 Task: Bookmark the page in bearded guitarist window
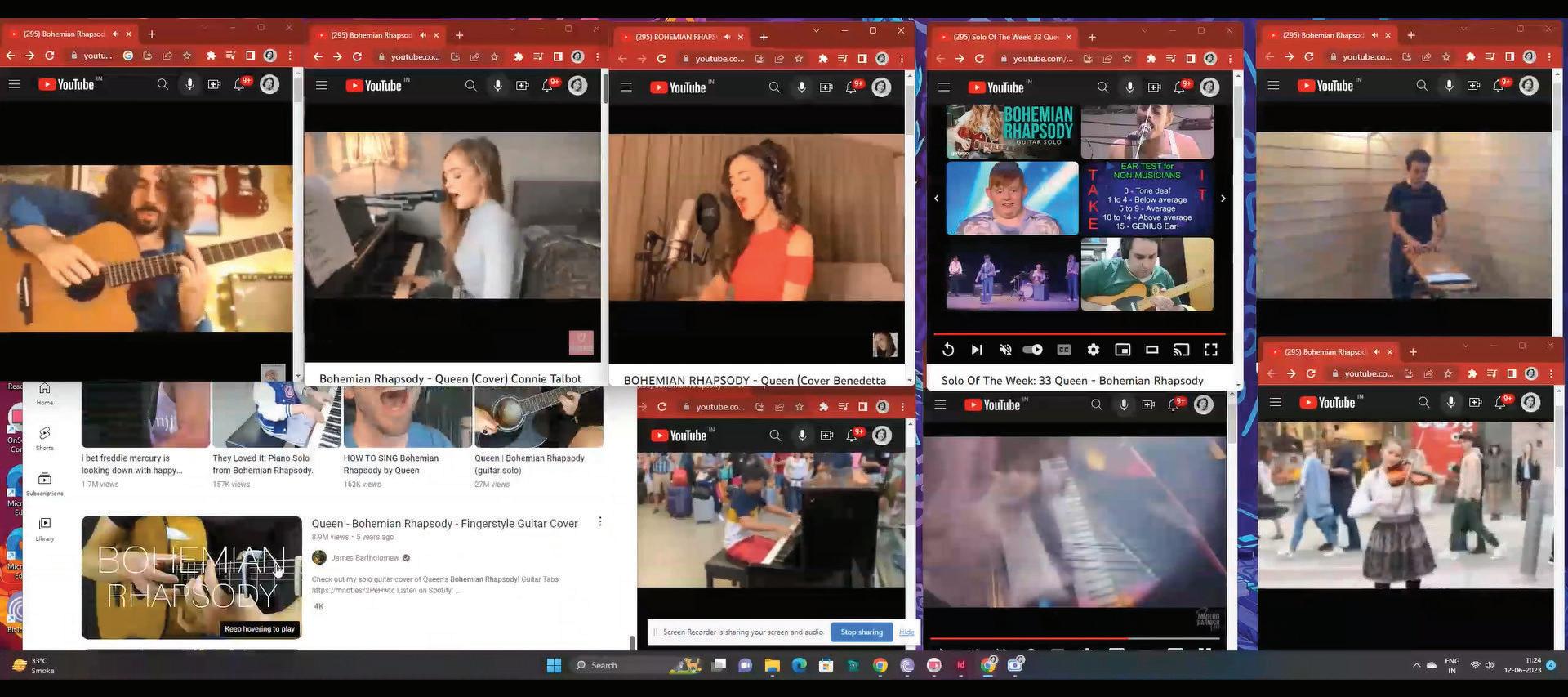click(x=187, y=56)
